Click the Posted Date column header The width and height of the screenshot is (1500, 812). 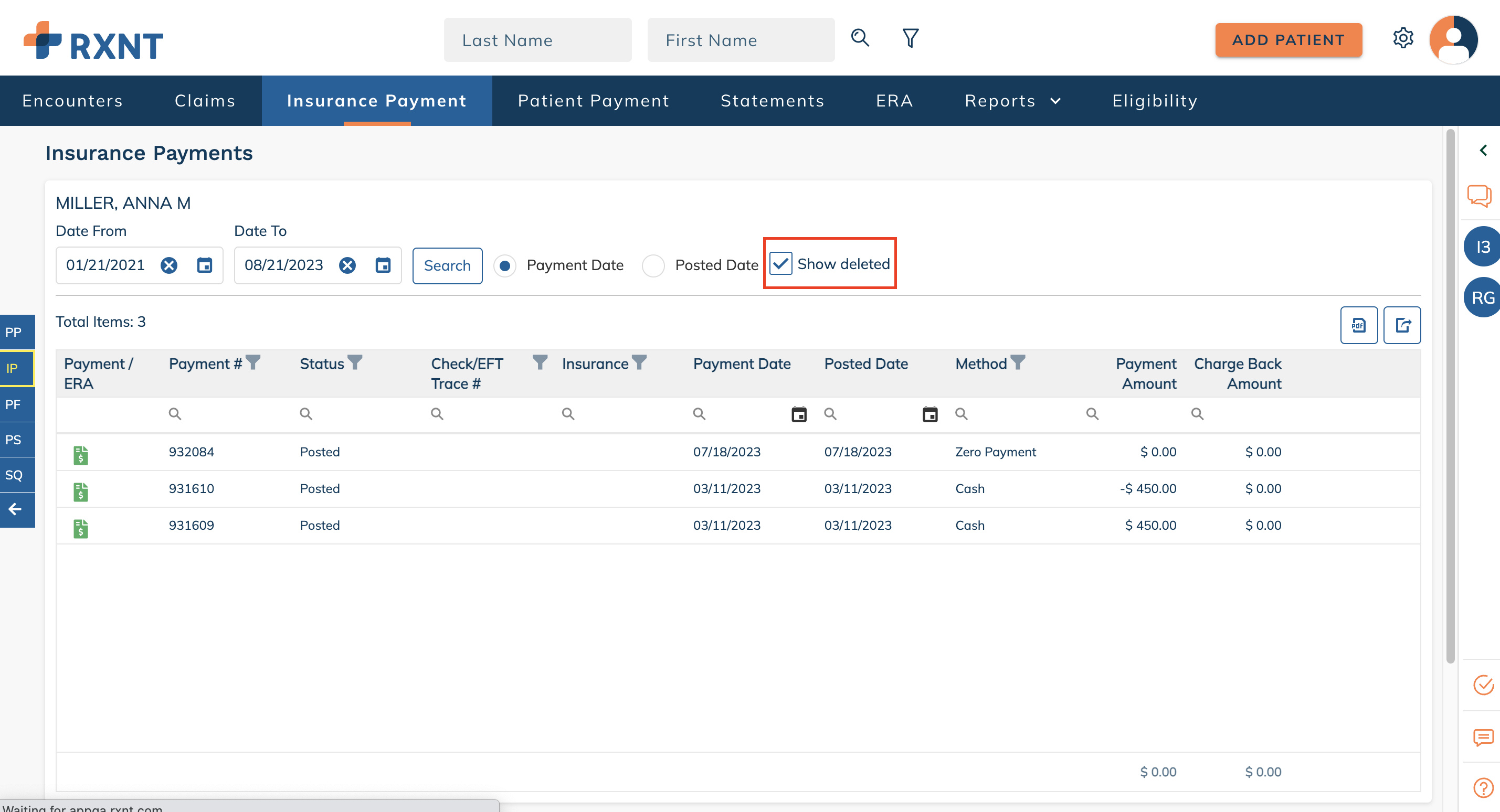866,364
